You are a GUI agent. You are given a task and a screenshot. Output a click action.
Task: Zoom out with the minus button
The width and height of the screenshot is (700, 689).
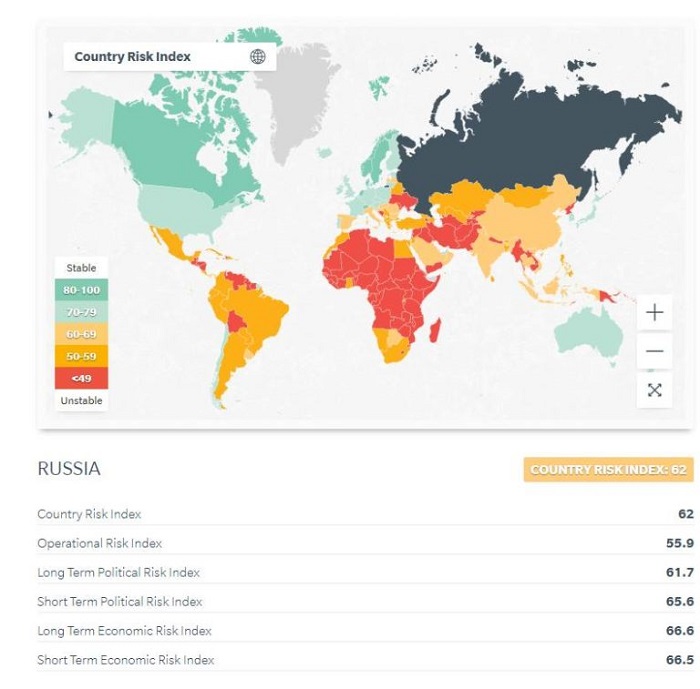click(654, 351)
